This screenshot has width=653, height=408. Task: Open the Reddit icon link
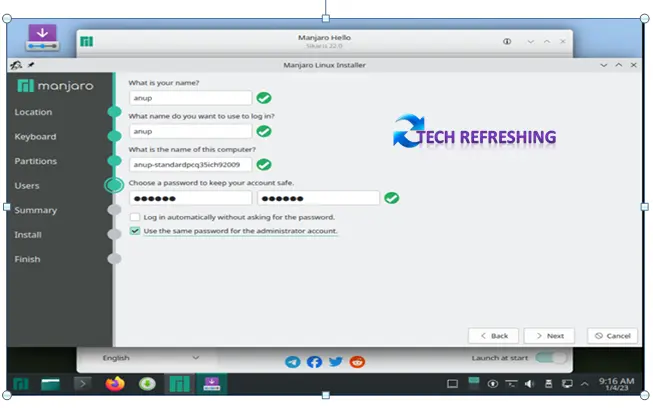(358, 361)
